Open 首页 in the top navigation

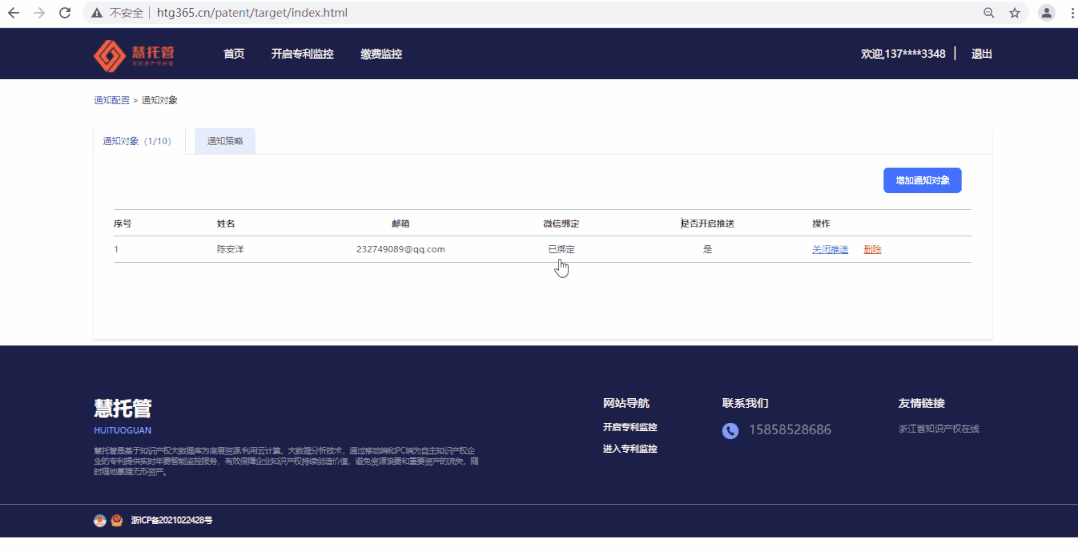(234, 54)
